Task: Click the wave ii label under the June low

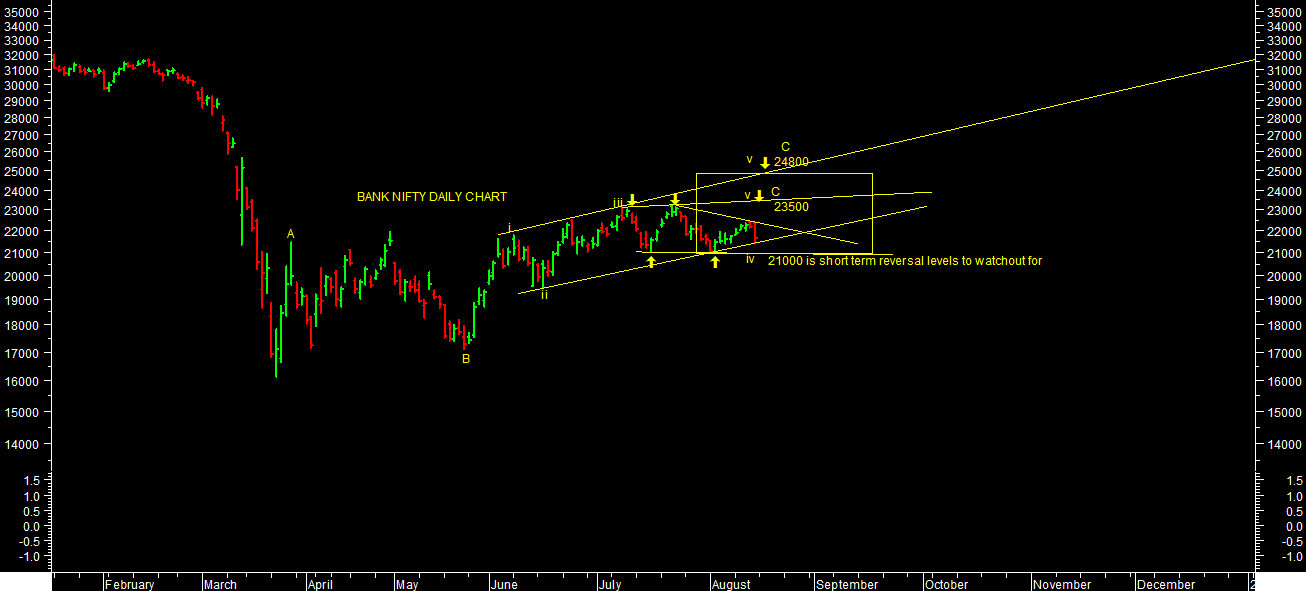Action: point(544,295)
